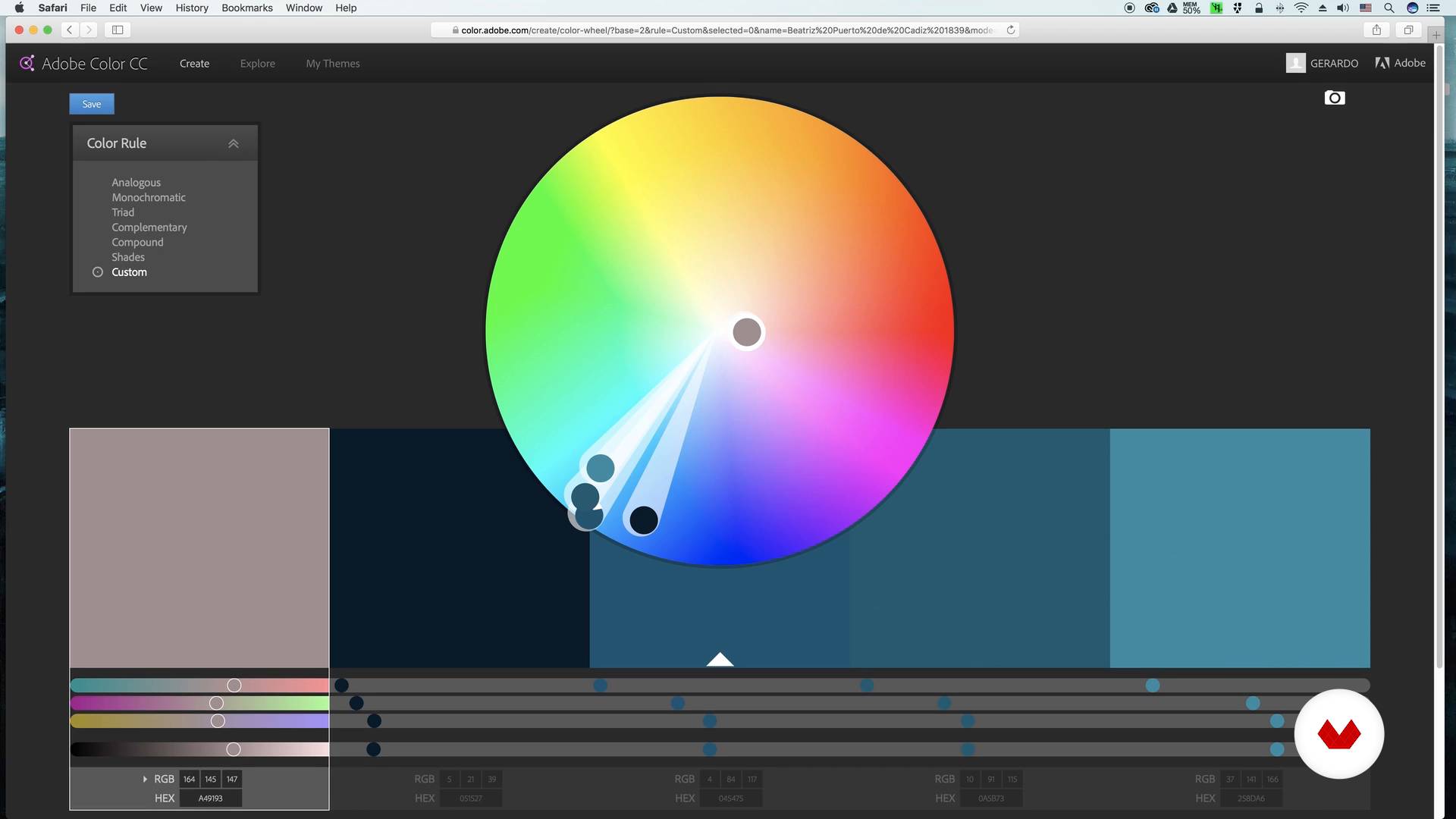Expand the RGB color mode triangle
This screenshot has height=819, width=1456.
point(145,779)
